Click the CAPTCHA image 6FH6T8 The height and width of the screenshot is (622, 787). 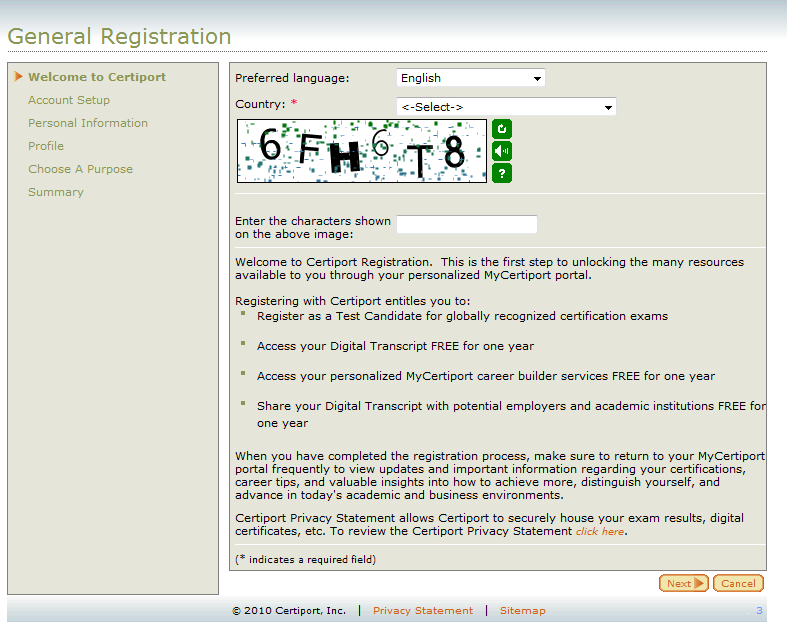[x=361, y=151]
